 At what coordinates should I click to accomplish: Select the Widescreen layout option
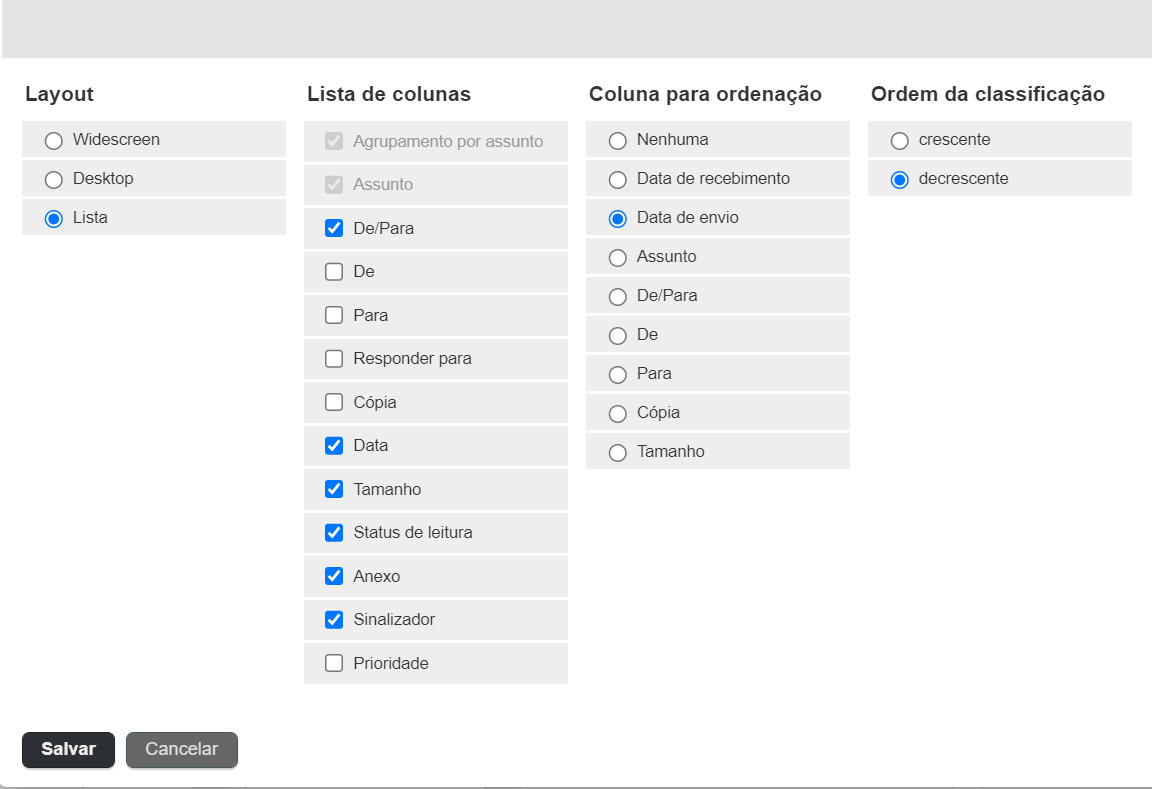[54, 141]
